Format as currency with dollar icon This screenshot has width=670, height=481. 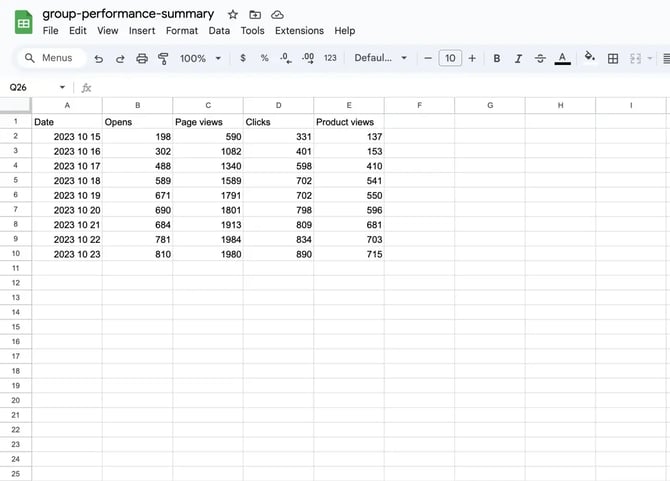tap(243, 58)
